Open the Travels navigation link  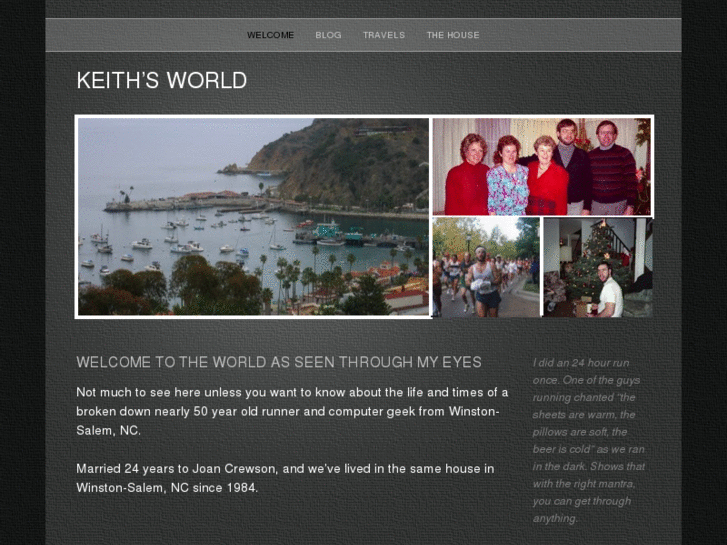[384, 35]
